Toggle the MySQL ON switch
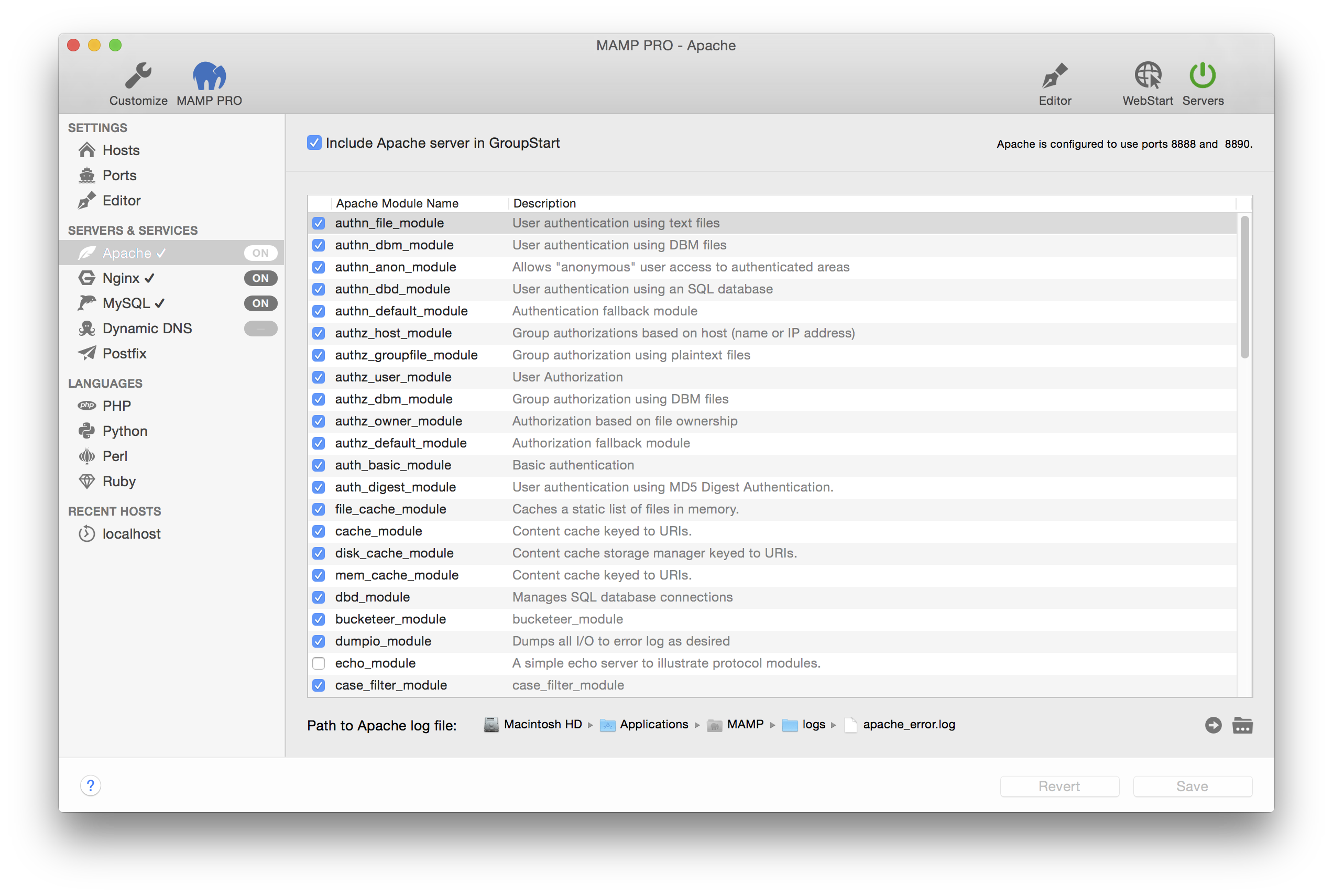The image size is (1333, 896). coord(260,303)
